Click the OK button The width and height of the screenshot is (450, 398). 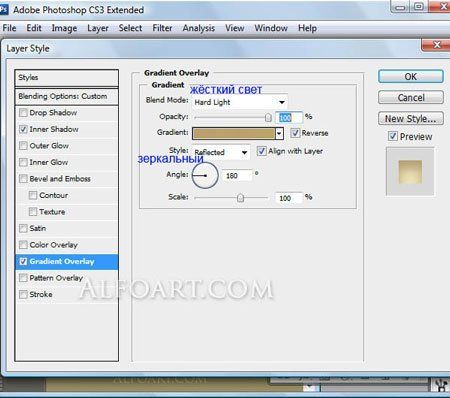[x=411, y=77]
